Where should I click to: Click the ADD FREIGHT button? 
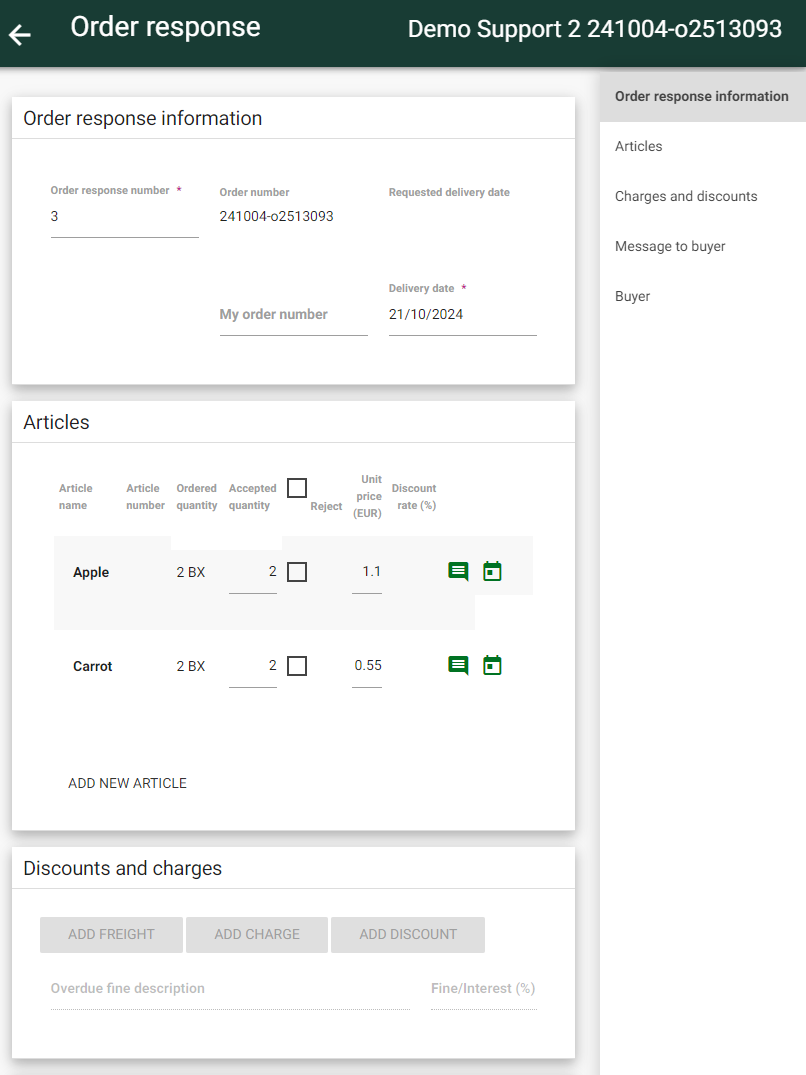(x=111, y=934)
